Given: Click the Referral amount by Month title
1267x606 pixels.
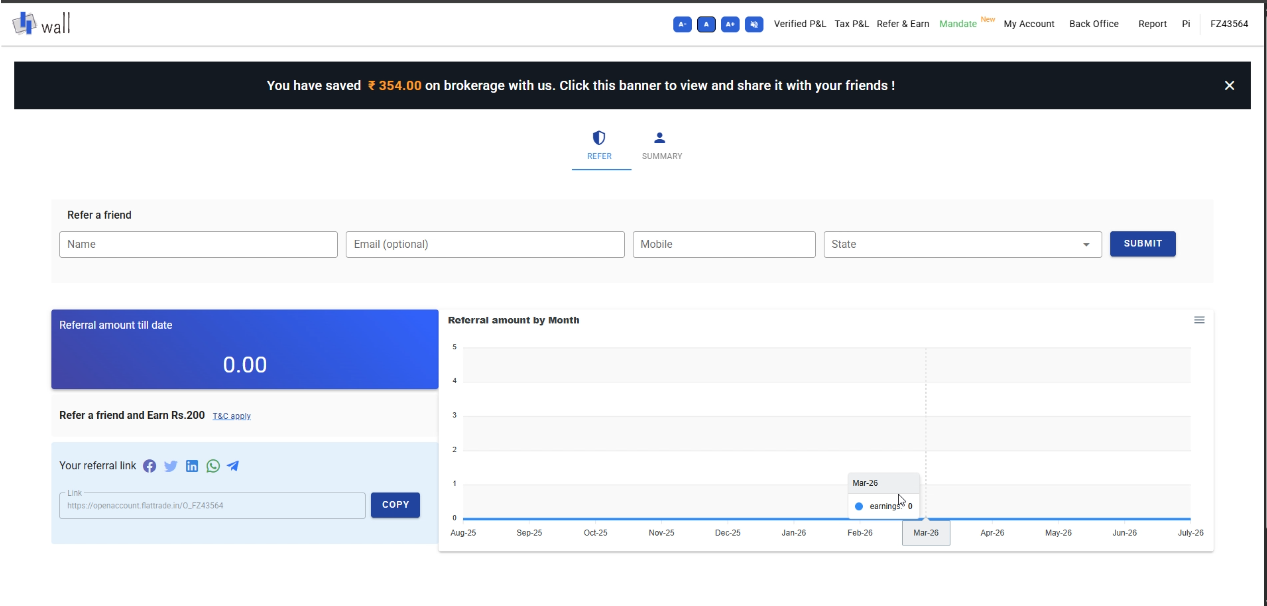Looking at the screenshot, I should (513, 320).
